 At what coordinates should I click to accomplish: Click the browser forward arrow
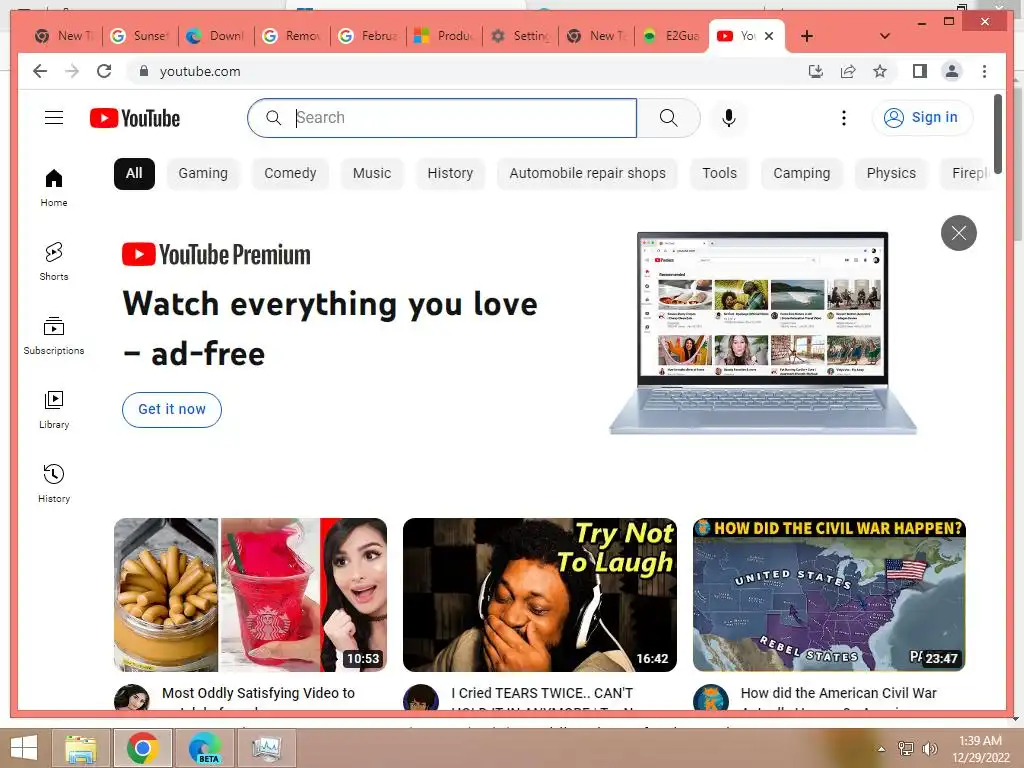(72, 71)
